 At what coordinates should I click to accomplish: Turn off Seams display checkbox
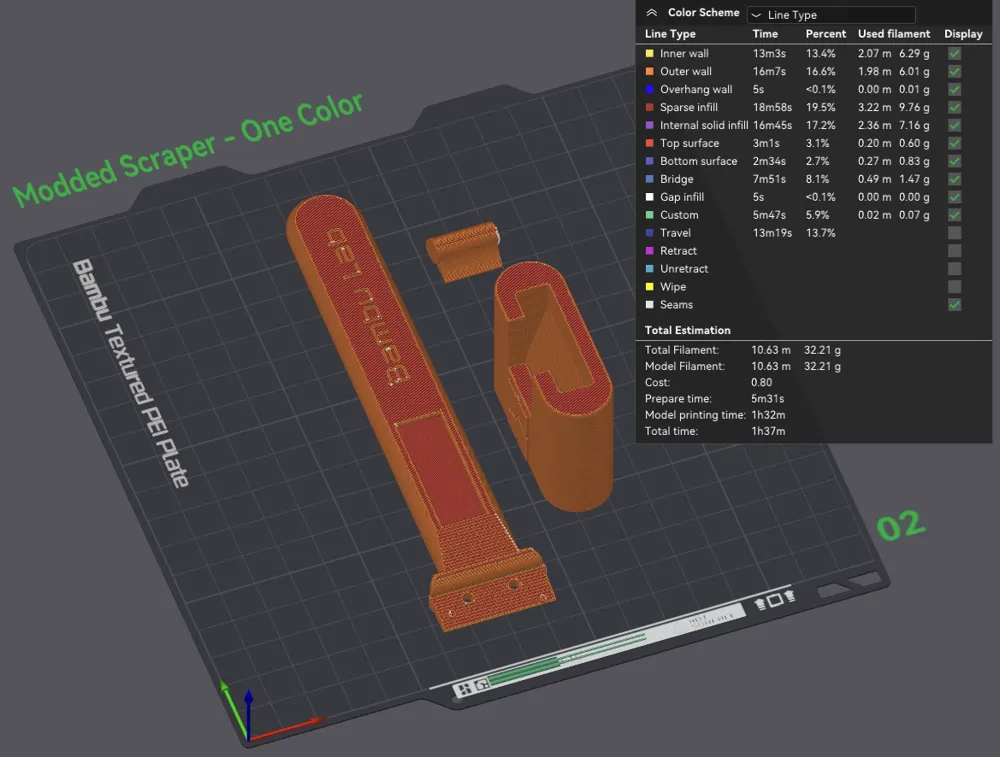coord(954,305)
